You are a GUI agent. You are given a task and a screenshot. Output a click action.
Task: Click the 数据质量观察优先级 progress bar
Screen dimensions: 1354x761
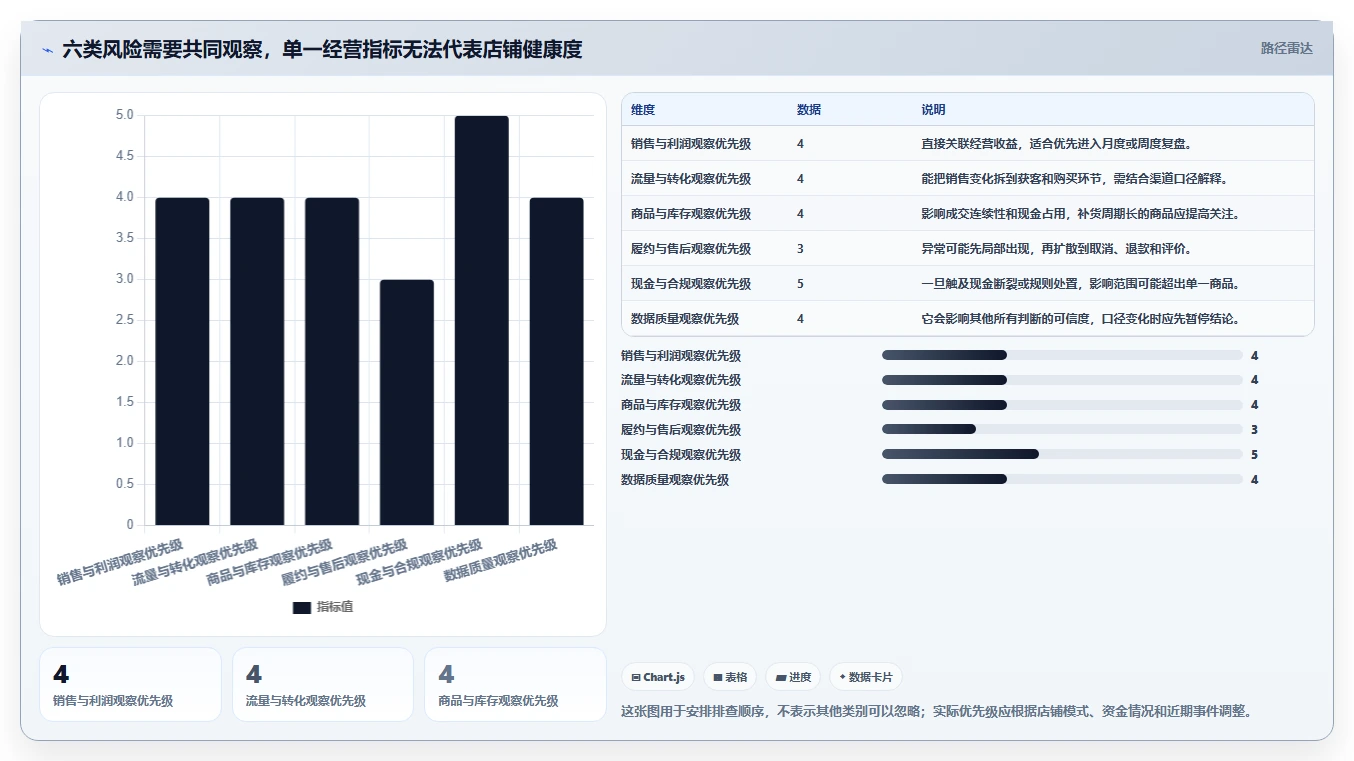coord(1062,479)
